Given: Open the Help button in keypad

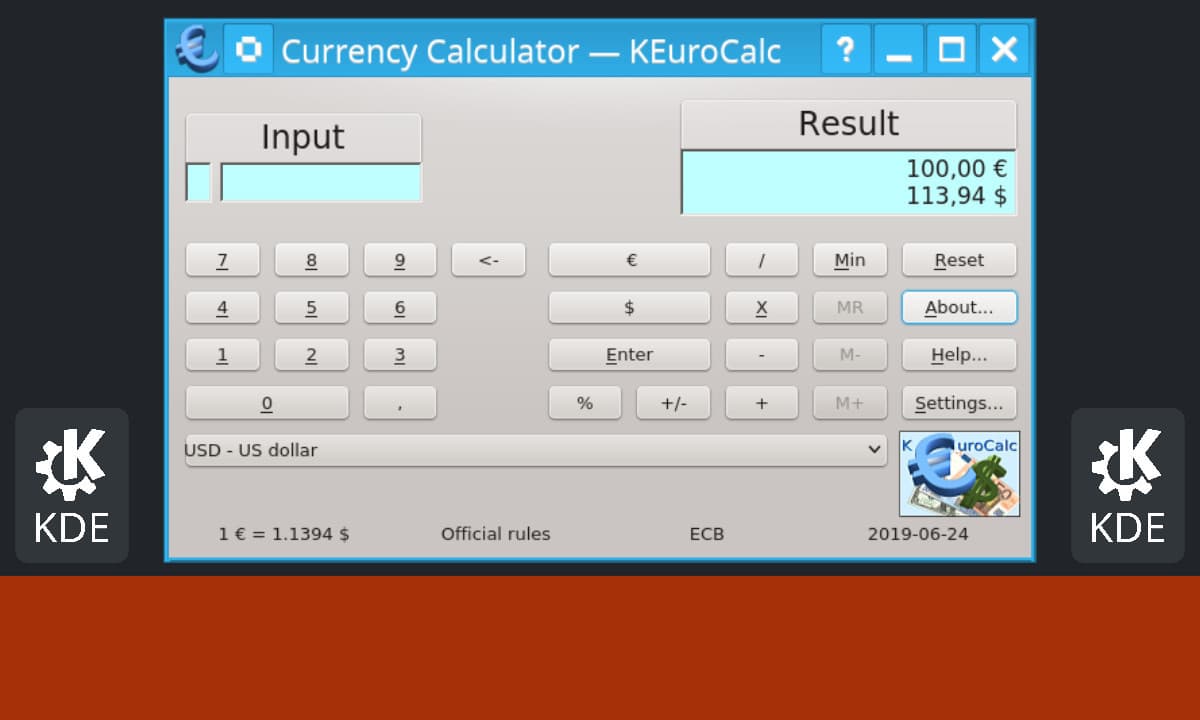Looking at the screenshot, I should (959, 355).
